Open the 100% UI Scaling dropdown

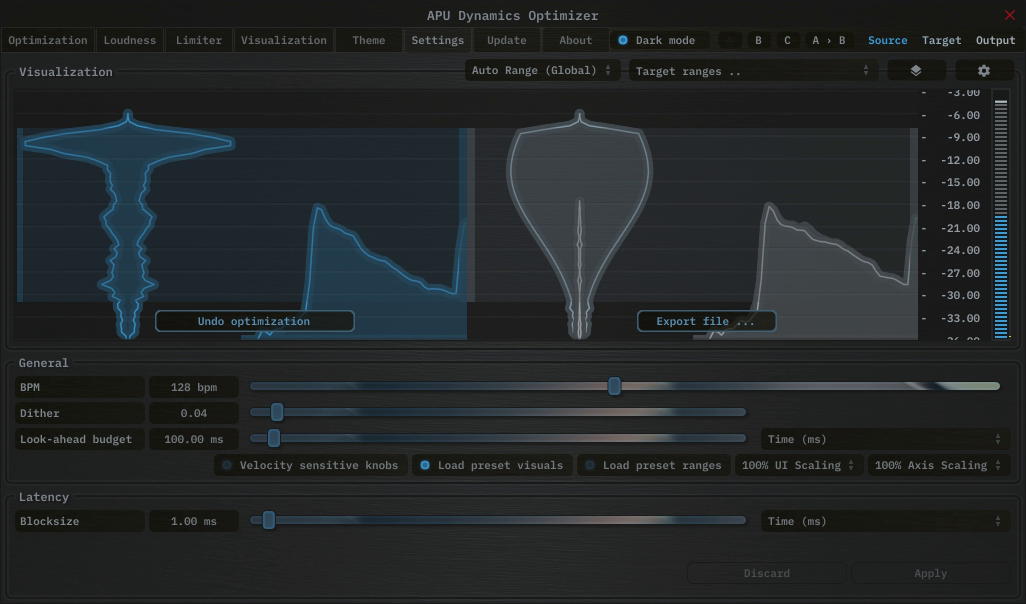pos(798,465)
